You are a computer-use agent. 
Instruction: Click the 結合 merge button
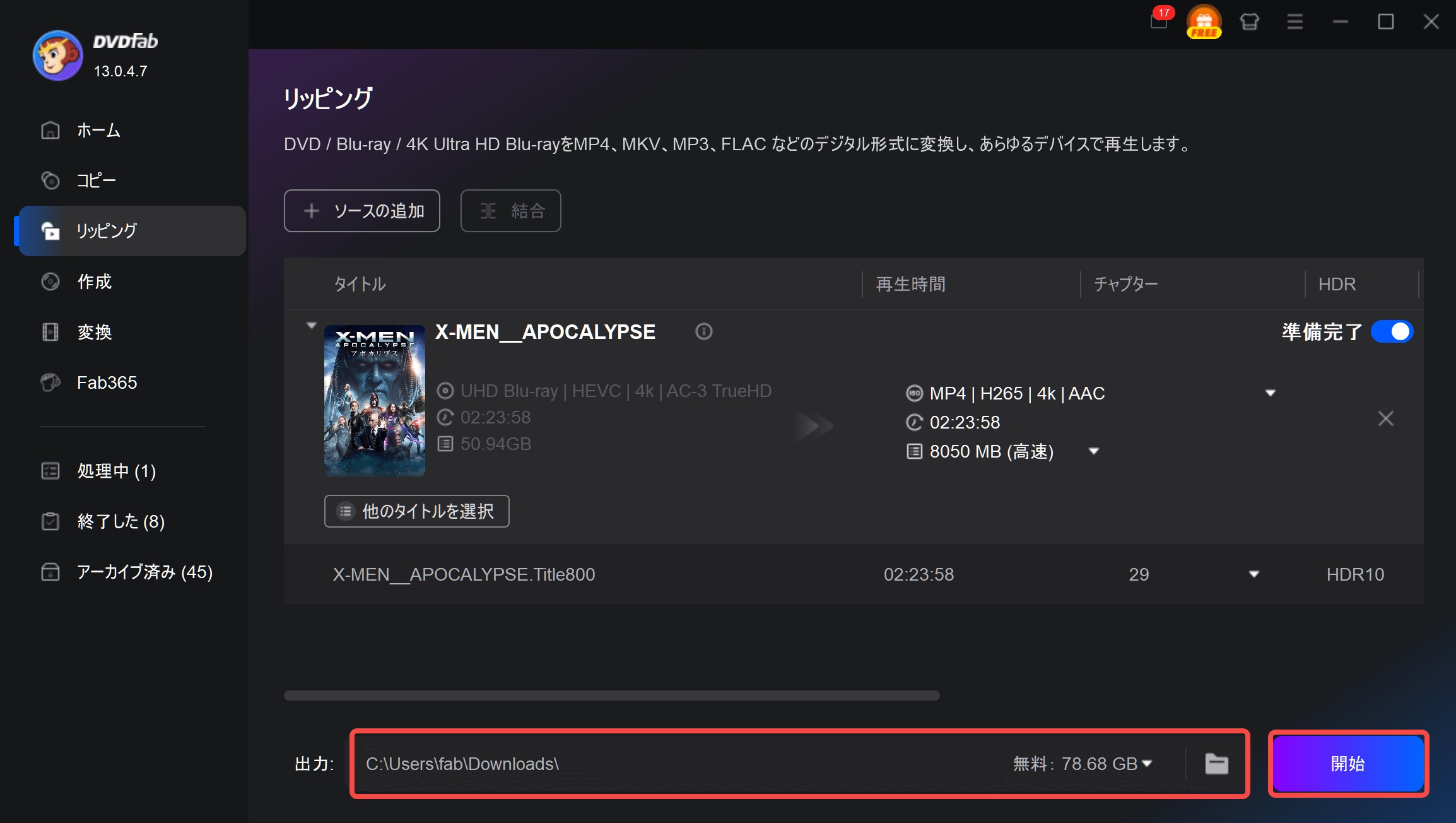click(511, 211)
